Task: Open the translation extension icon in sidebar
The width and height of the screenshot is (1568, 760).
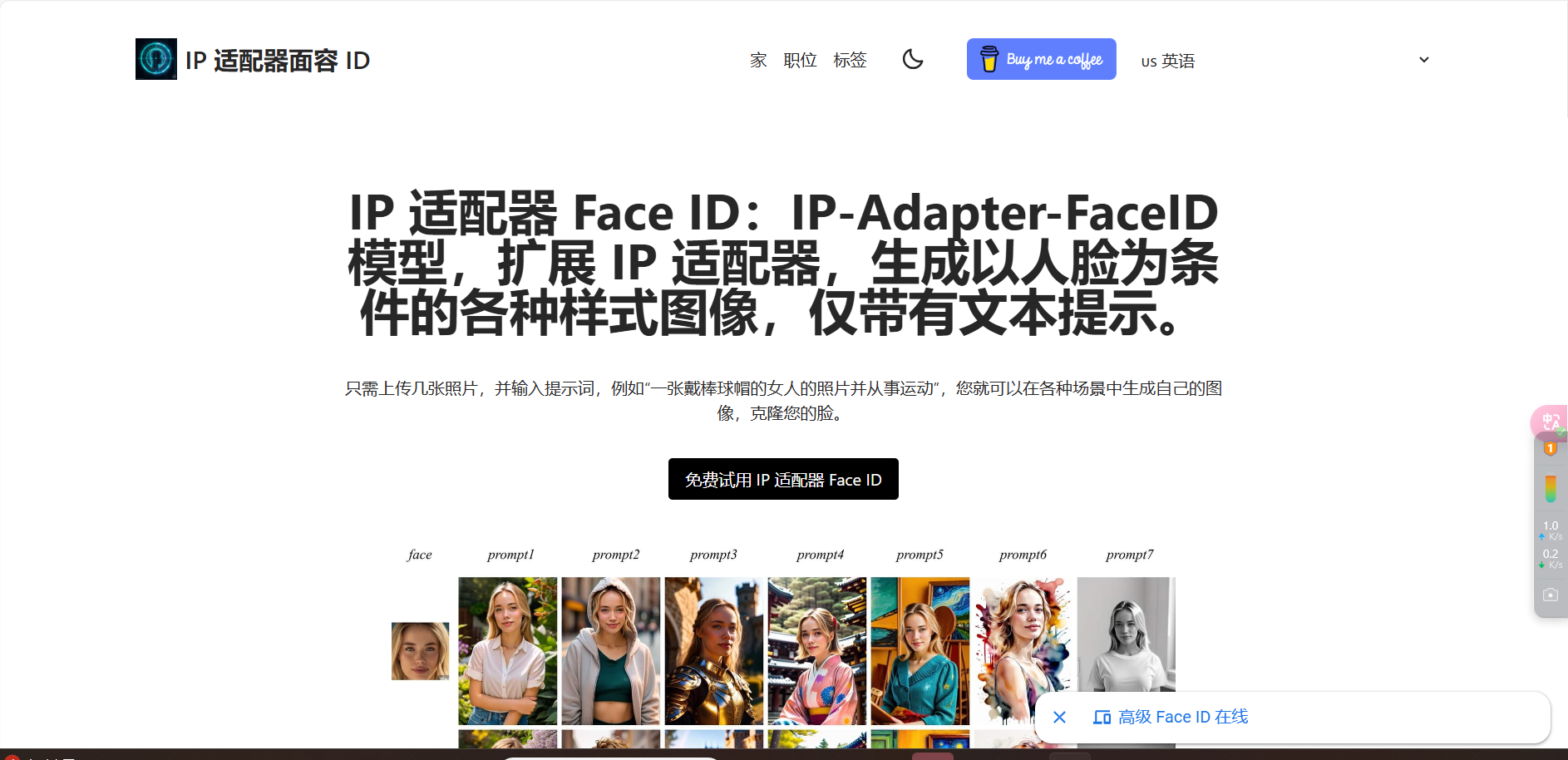Action: coord(1550,422)
